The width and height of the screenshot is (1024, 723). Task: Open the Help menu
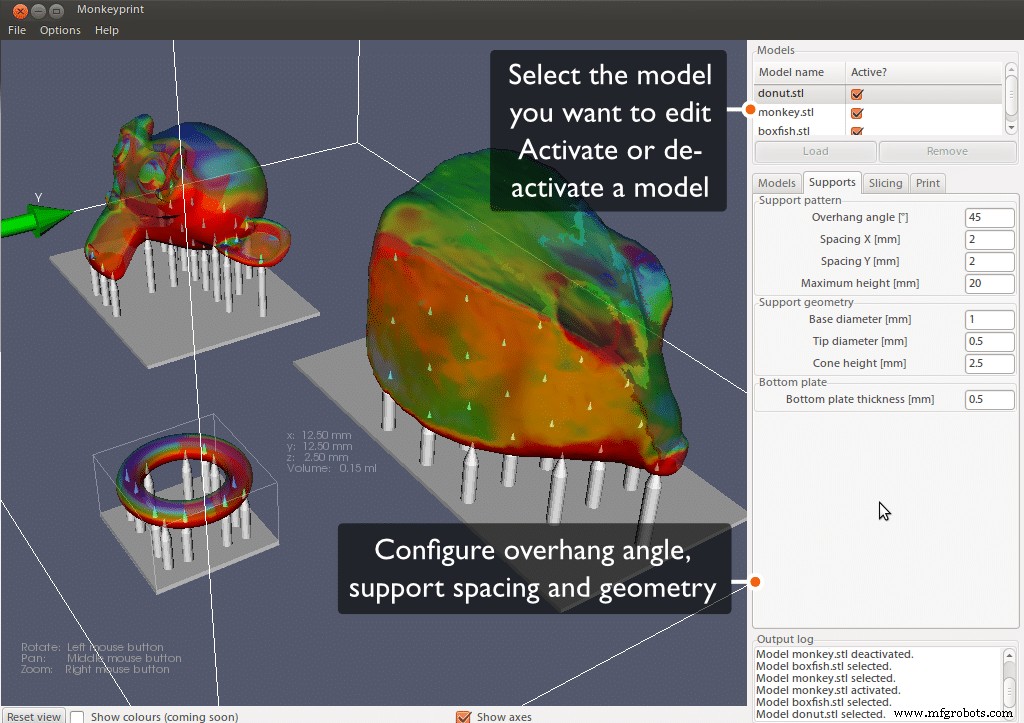coord(106,30)
